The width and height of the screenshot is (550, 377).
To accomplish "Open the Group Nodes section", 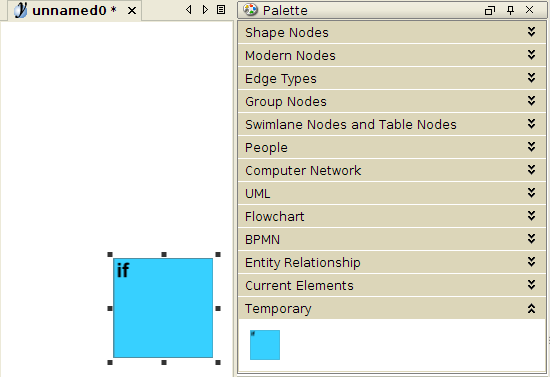I will pyautogui.click(x=391, y=101).
